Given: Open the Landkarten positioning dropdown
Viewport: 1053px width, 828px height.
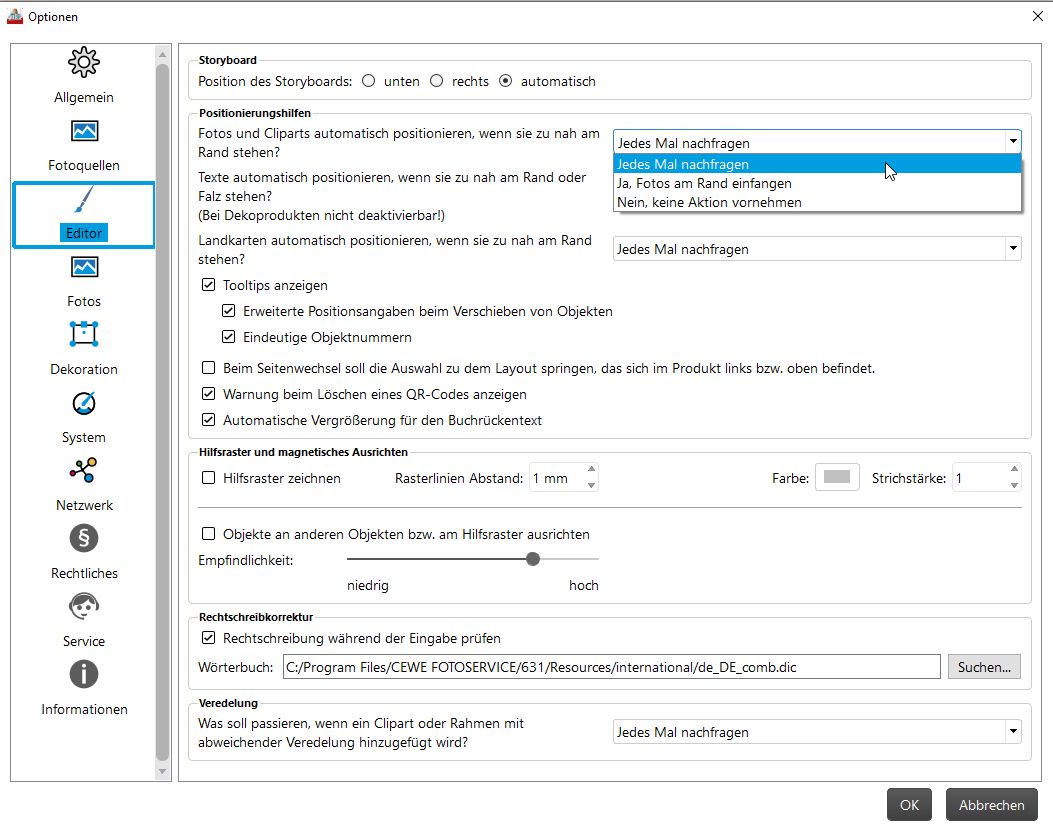Looking at the screenshot, I should (817, 249).
